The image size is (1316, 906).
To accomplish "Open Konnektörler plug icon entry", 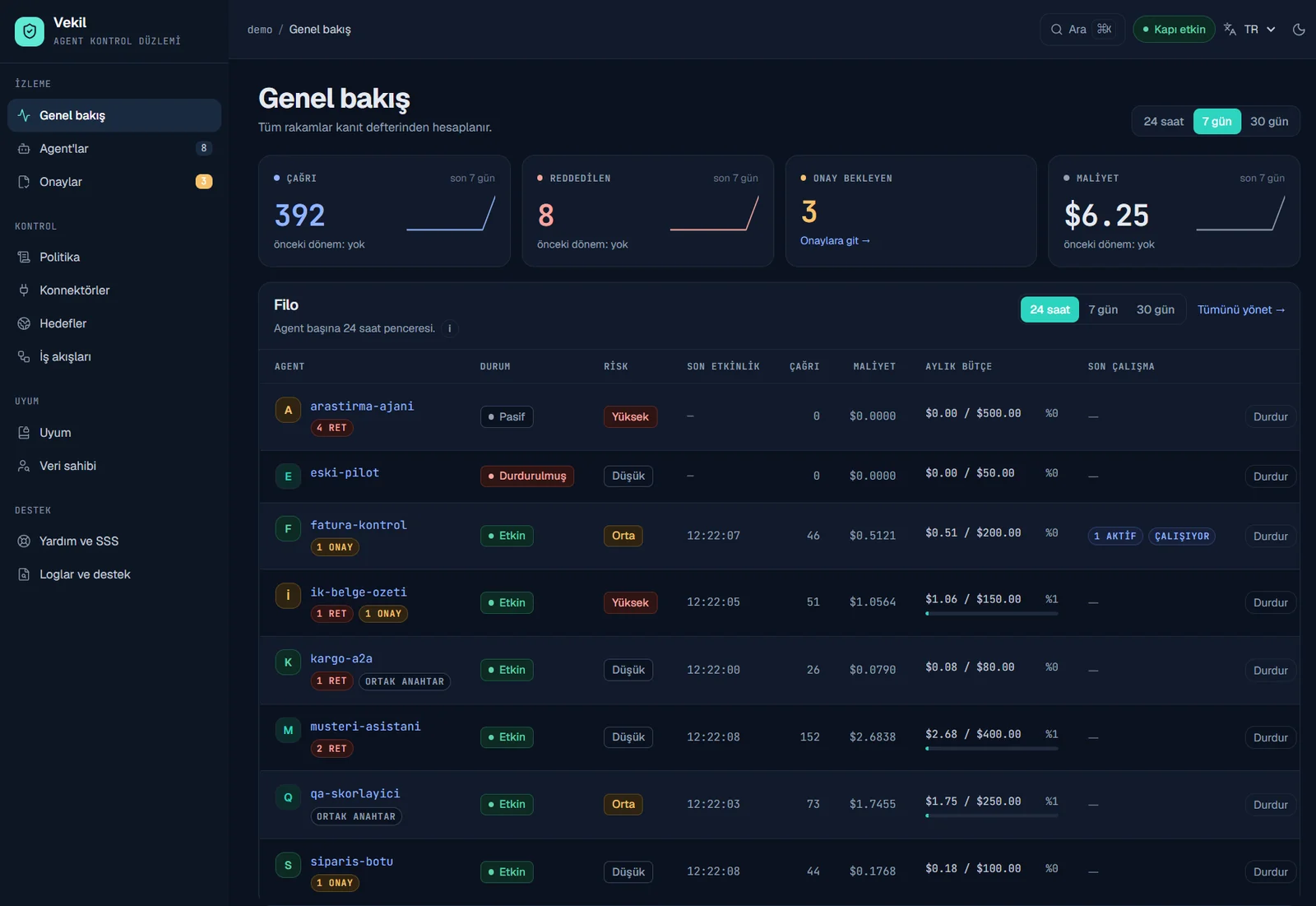I will pyautogui.click(x=24, y=290).
